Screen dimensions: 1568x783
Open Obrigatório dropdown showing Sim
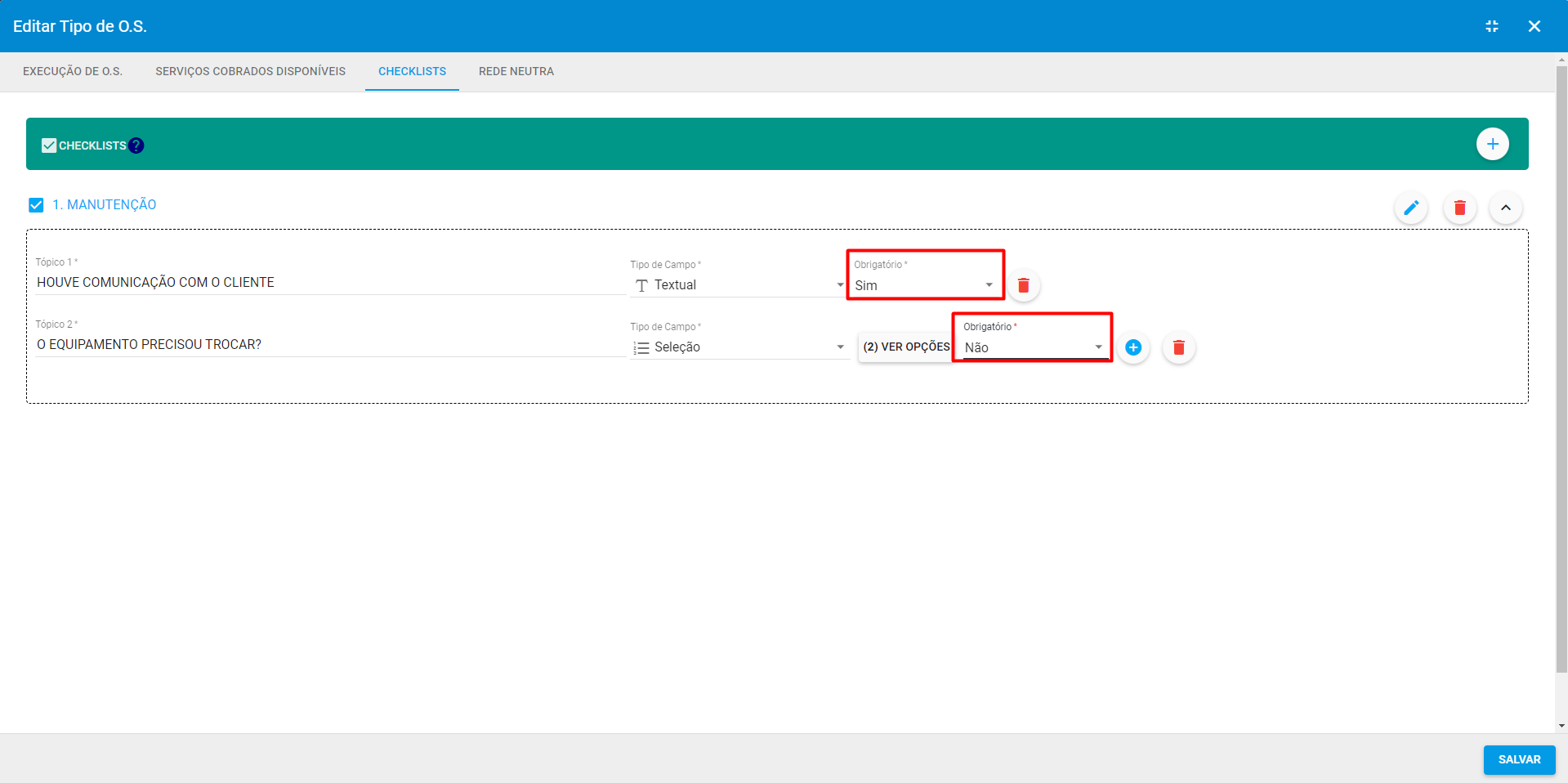coord(923,285)
